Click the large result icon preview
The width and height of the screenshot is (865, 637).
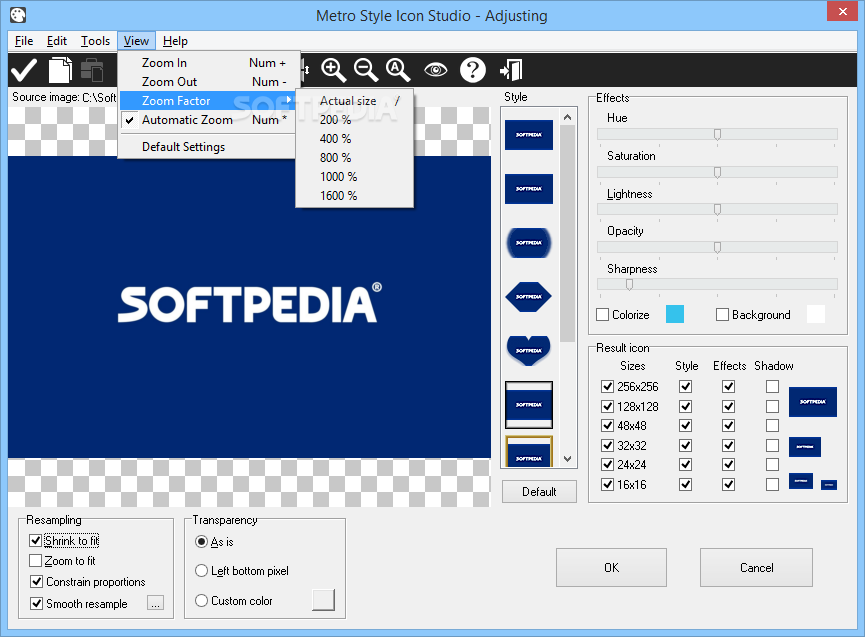[813, 402]
